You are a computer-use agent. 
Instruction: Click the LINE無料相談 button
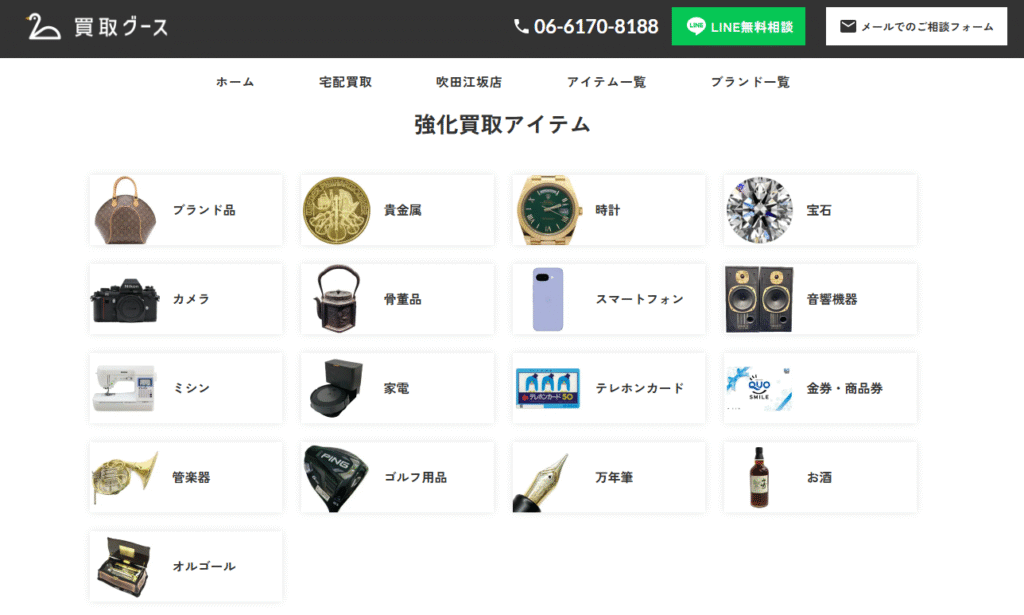(738, 26)
